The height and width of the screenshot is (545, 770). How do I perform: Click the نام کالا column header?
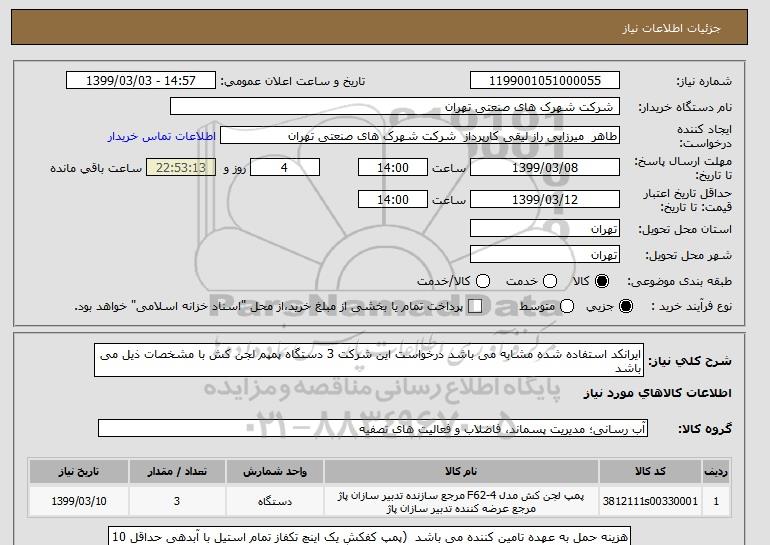click(461, 471)
